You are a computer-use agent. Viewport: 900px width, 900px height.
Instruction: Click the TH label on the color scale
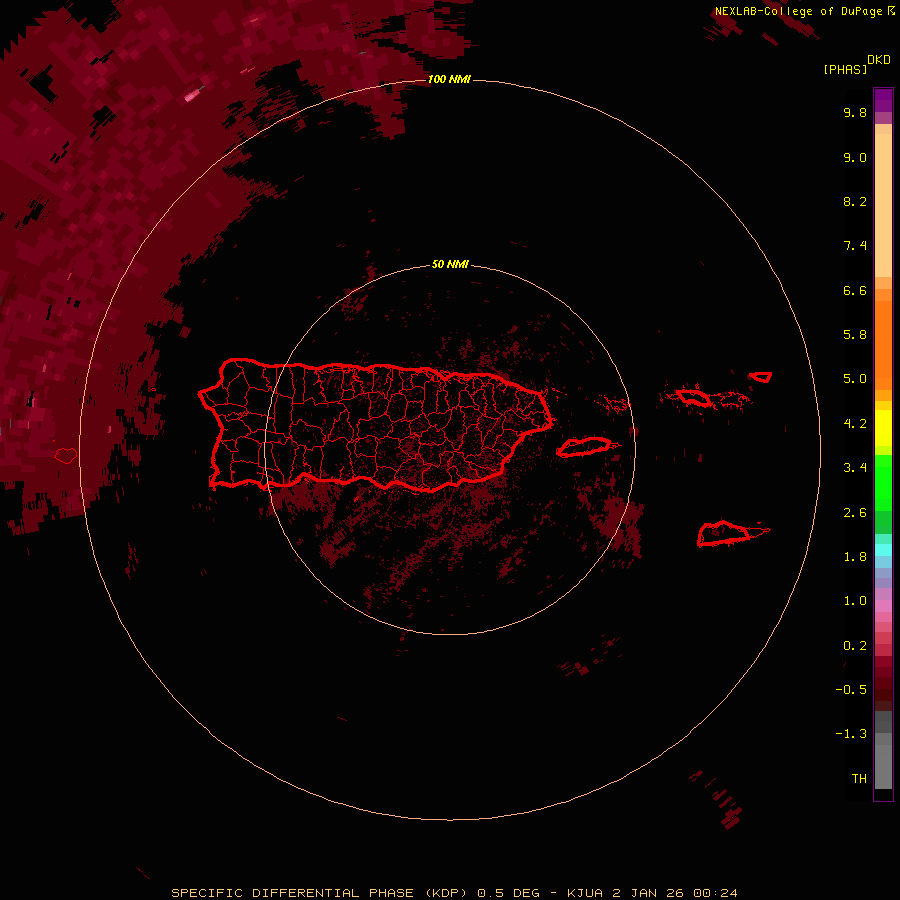(x=859, y=778)
